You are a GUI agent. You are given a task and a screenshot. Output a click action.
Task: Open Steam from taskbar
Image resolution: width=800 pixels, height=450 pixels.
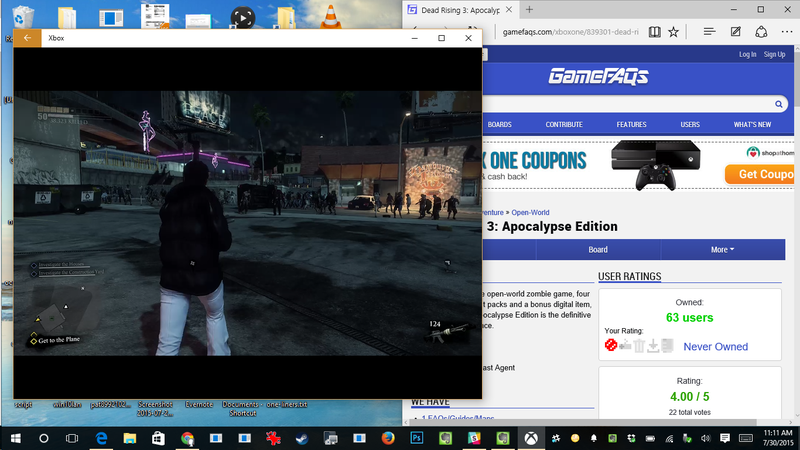point(302,438)
